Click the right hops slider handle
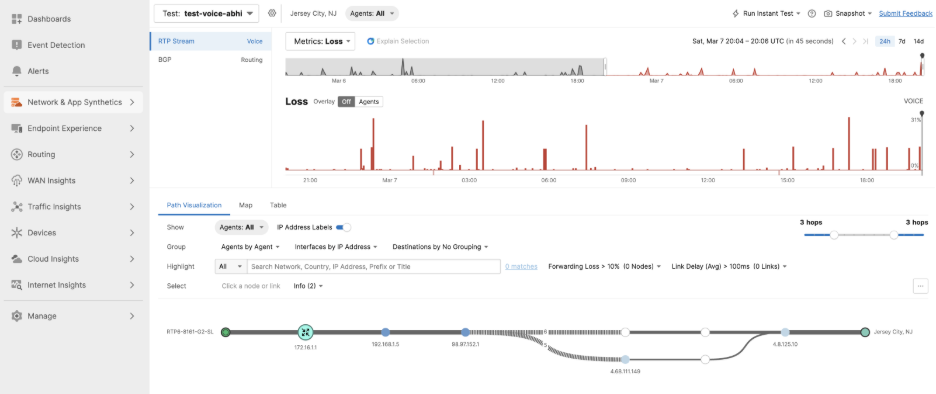 tap(894, 235)
